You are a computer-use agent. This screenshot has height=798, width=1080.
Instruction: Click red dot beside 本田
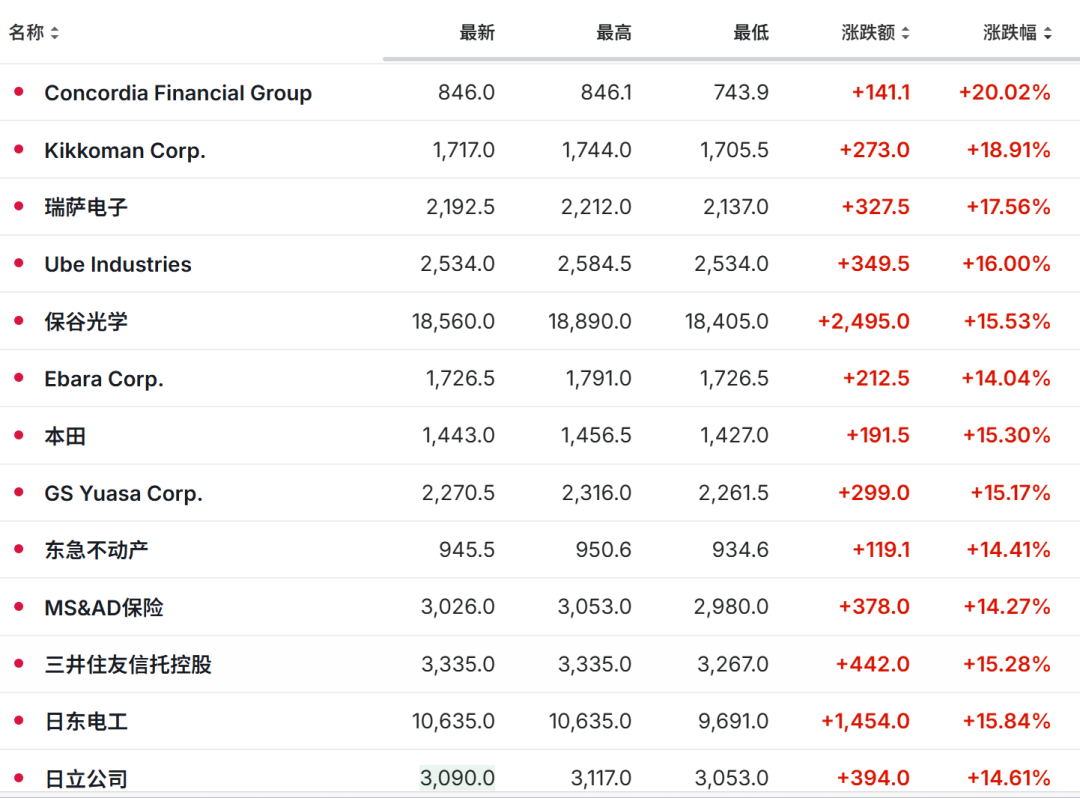point(18,435)
